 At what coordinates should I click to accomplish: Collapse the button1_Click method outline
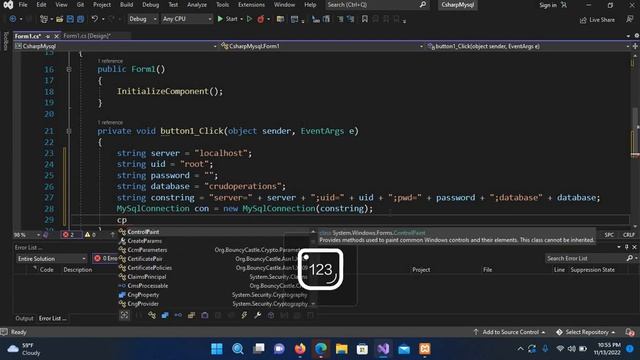coord(69,131)
